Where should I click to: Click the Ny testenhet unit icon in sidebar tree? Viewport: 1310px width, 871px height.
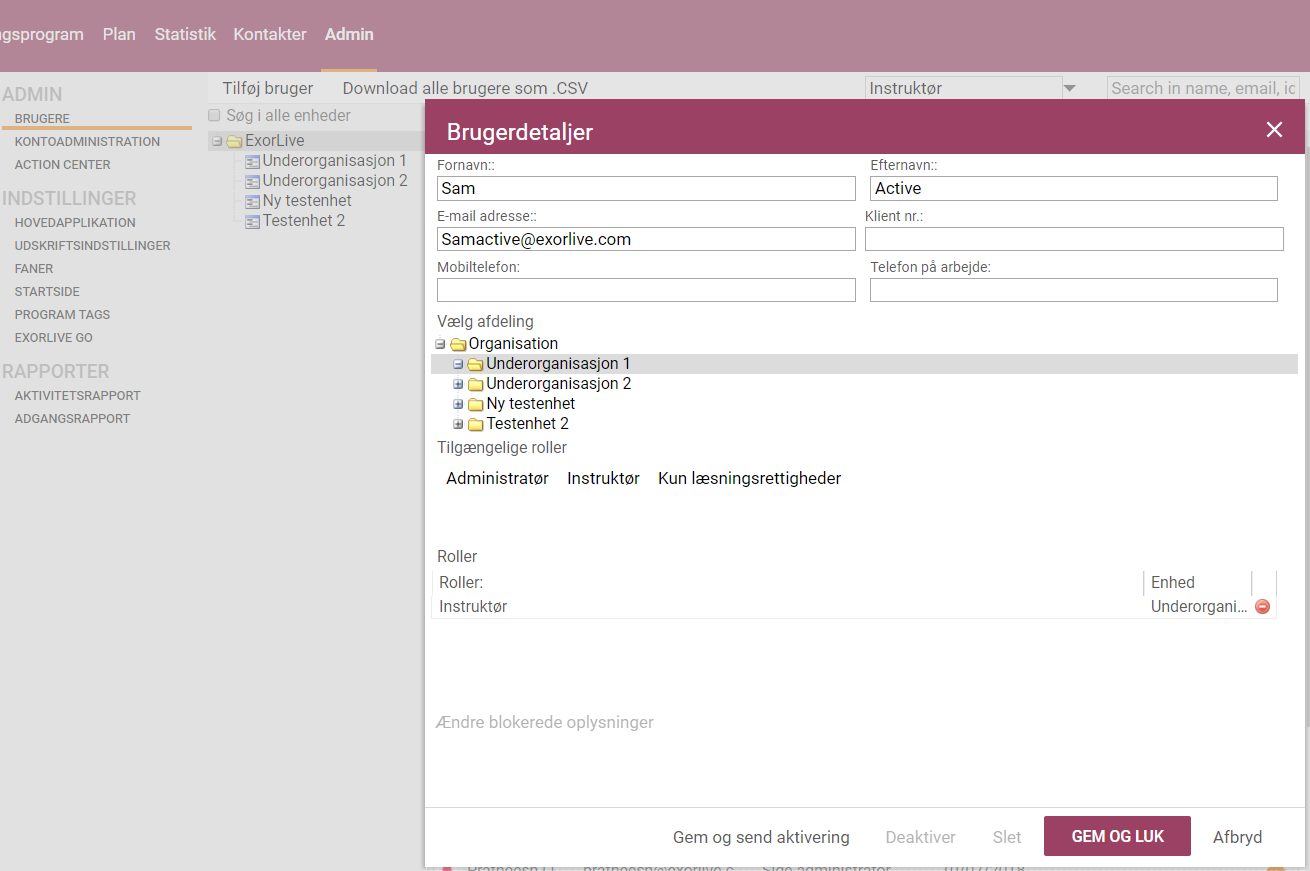coord(252,201)
